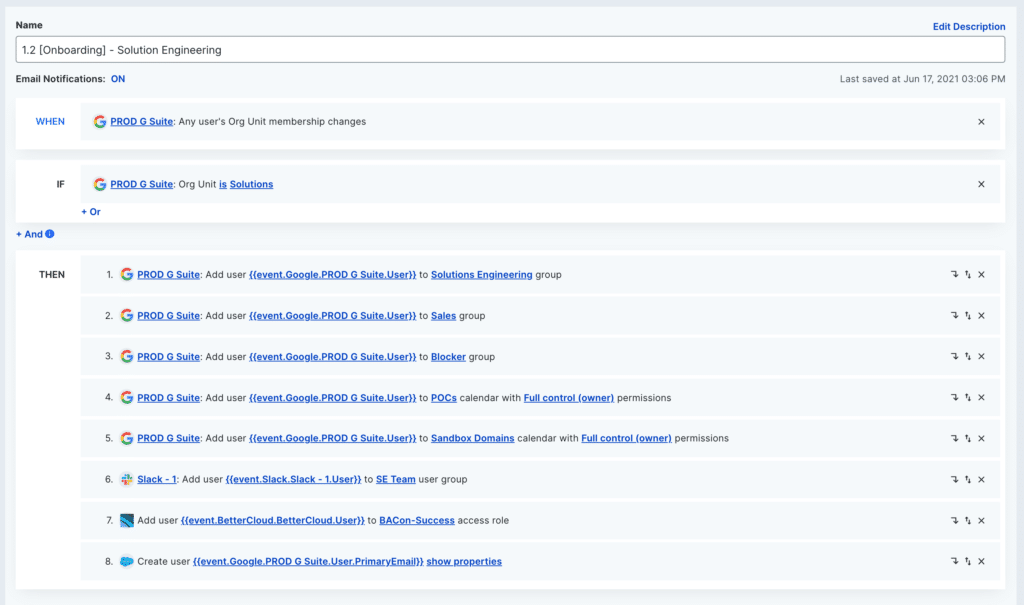
Task: Click the up-down reorder arrows on step 1
Action: [968, 274]
